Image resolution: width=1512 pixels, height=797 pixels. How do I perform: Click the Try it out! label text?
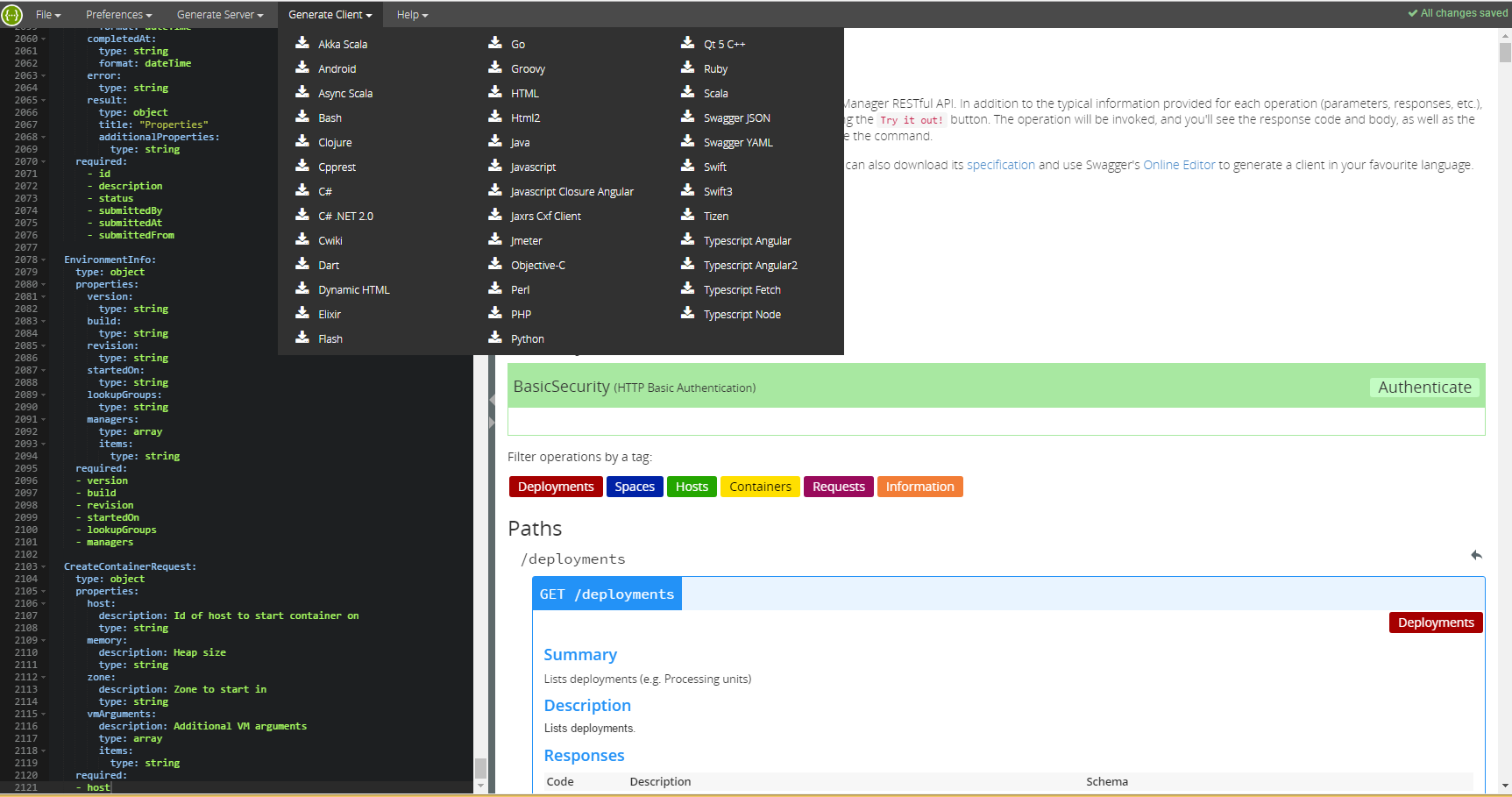[x=912, y=120]
